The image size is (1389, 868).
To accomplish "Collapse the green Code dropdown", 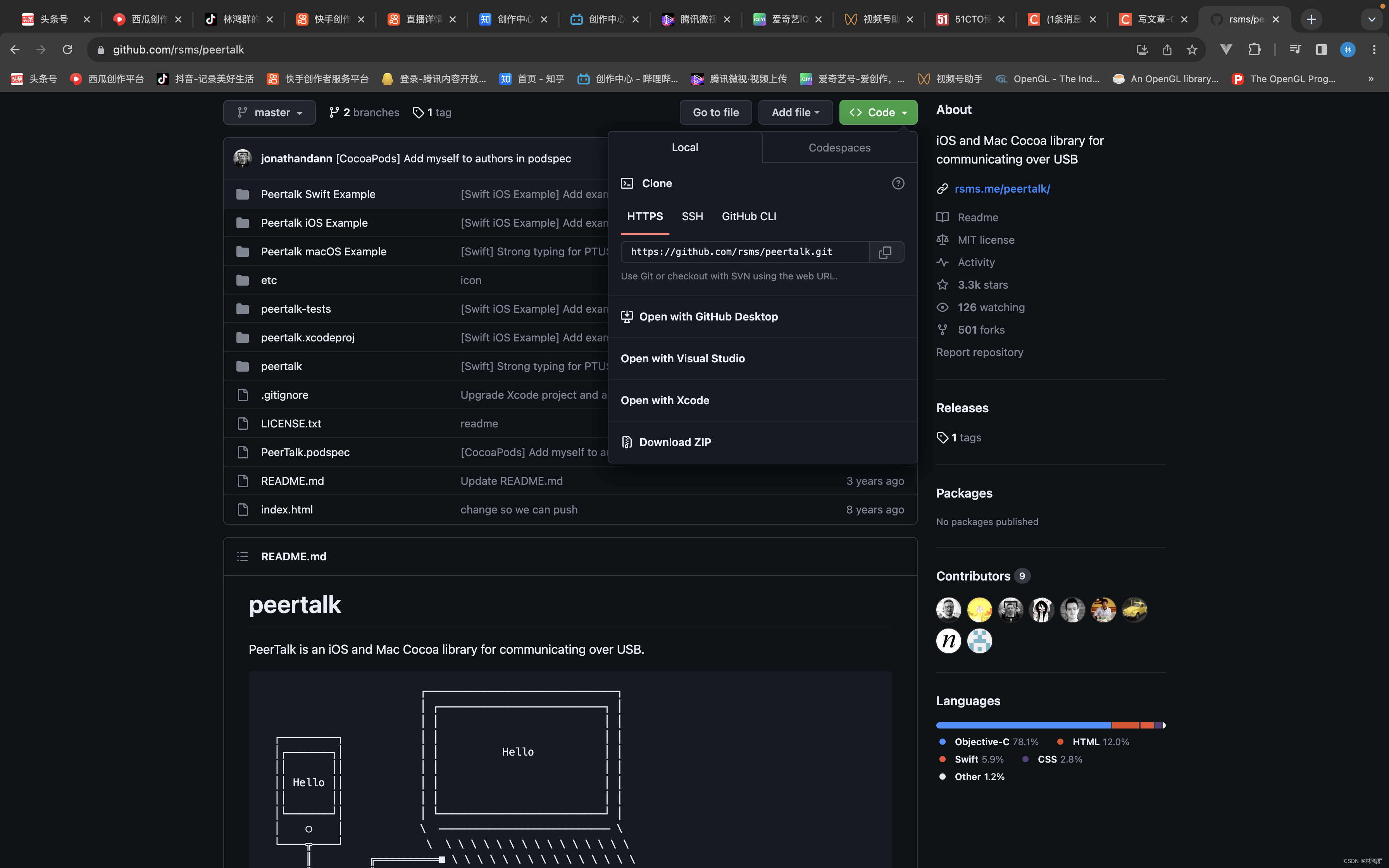I will (x=878, y=112).
